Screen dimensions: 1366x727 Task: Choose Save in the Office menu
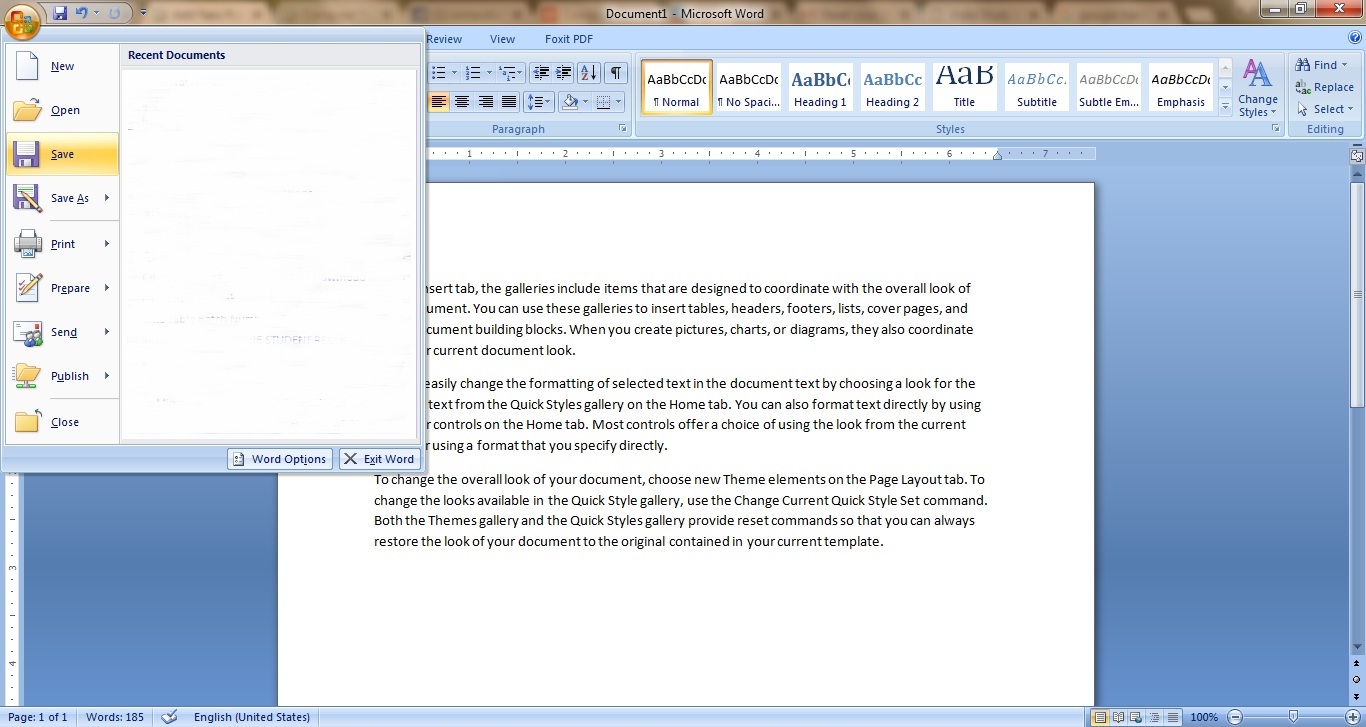pyautogui.click(x=62, y=154)
